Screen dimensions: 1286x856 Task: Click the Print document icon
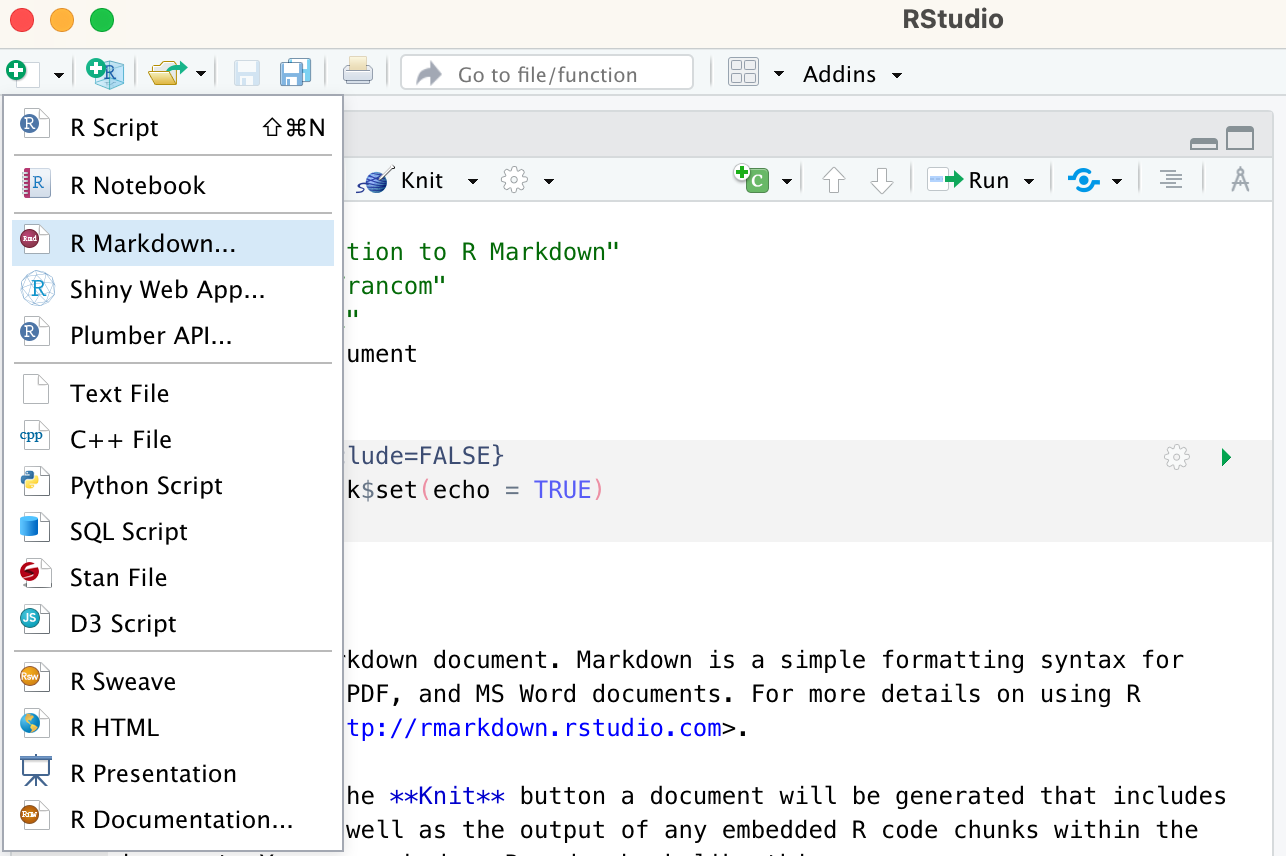click(x=358, y=73)
